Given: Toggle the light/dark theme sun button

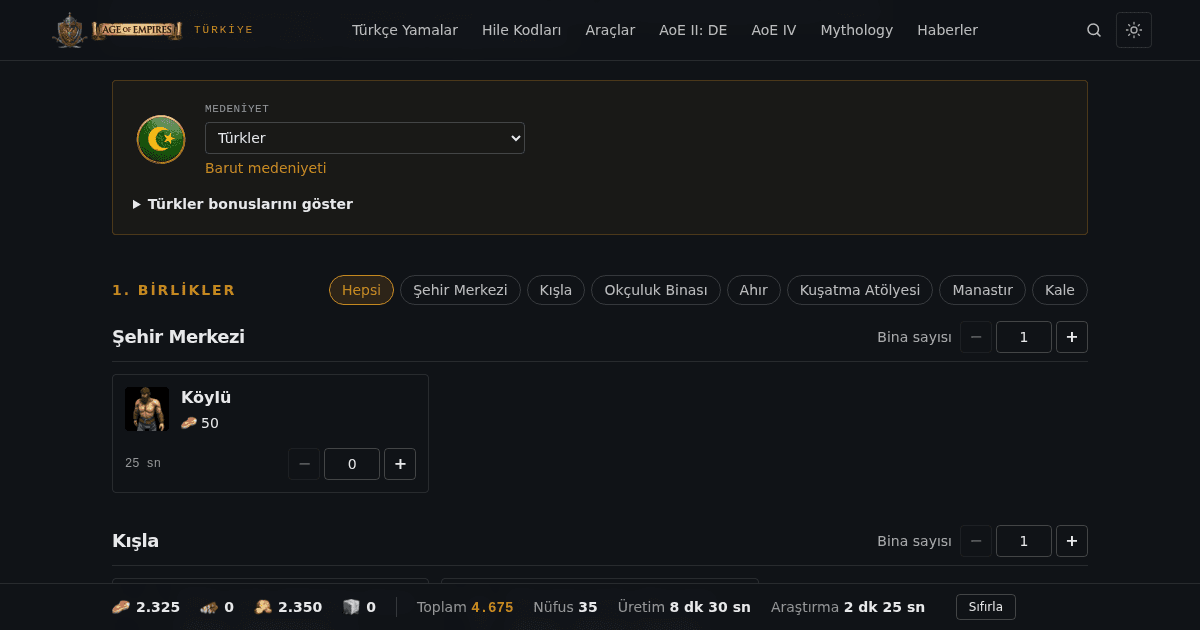Looking at the screenshot, I should point(1134,30).
